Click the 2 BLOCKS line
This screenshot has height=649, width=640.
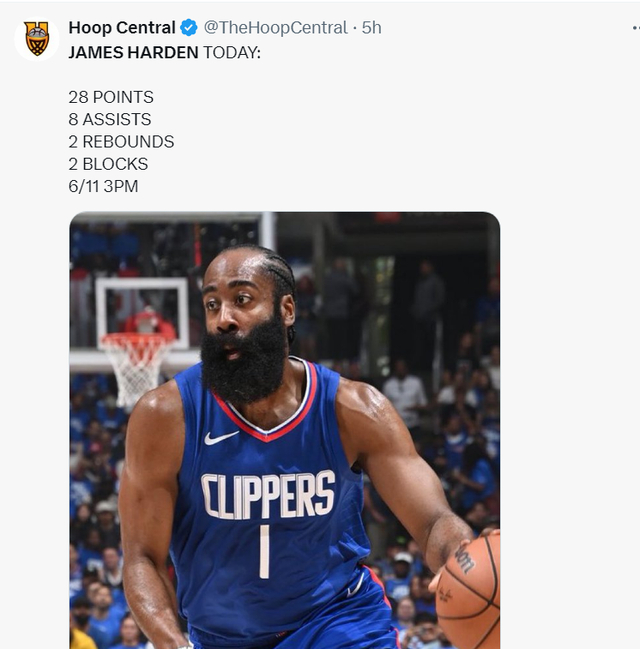coord(108,164)
